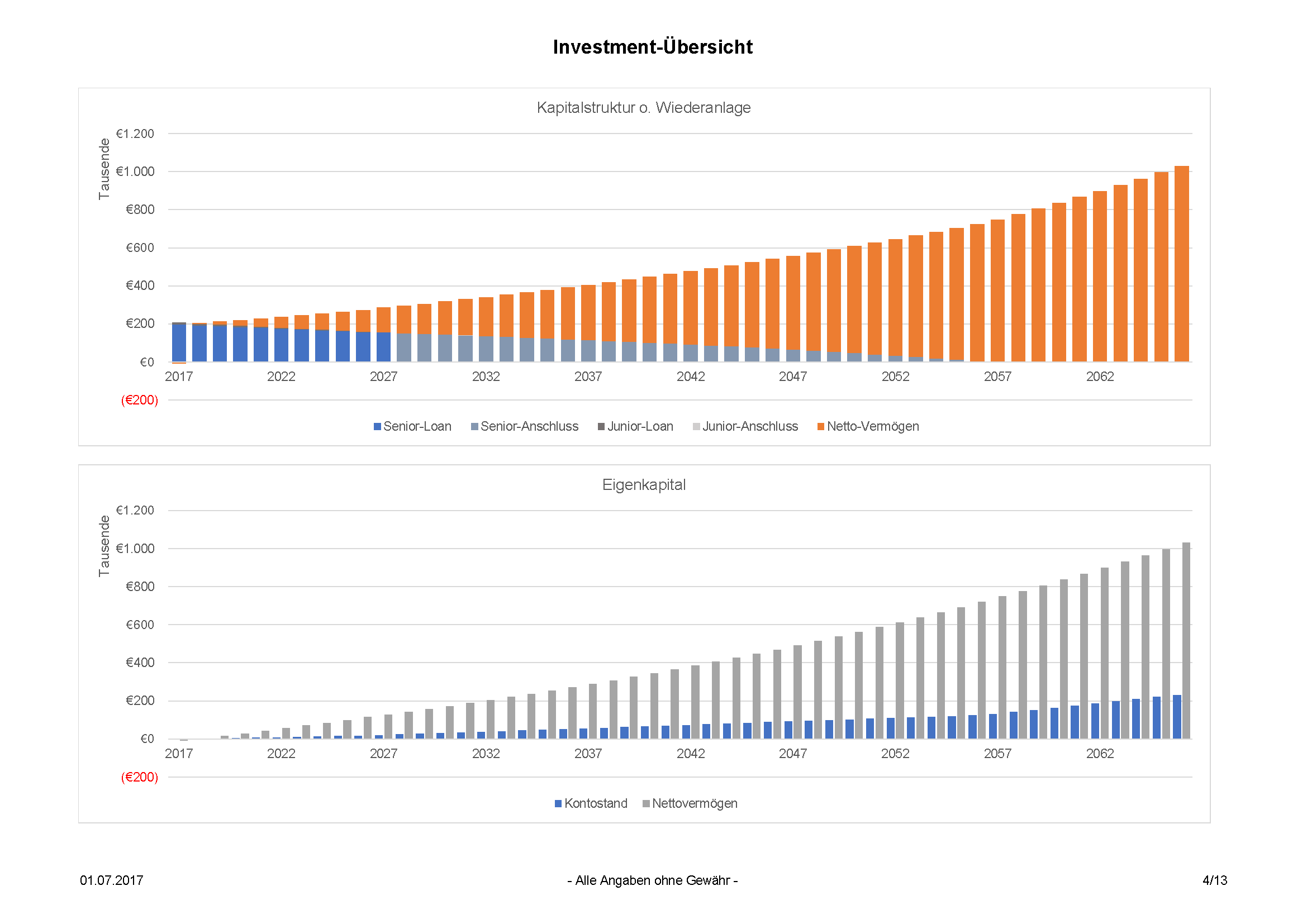Click the 2047 year label in Kapitalstruktur chart
This screenshot has width=1307, height=924.
click(793, 377)
